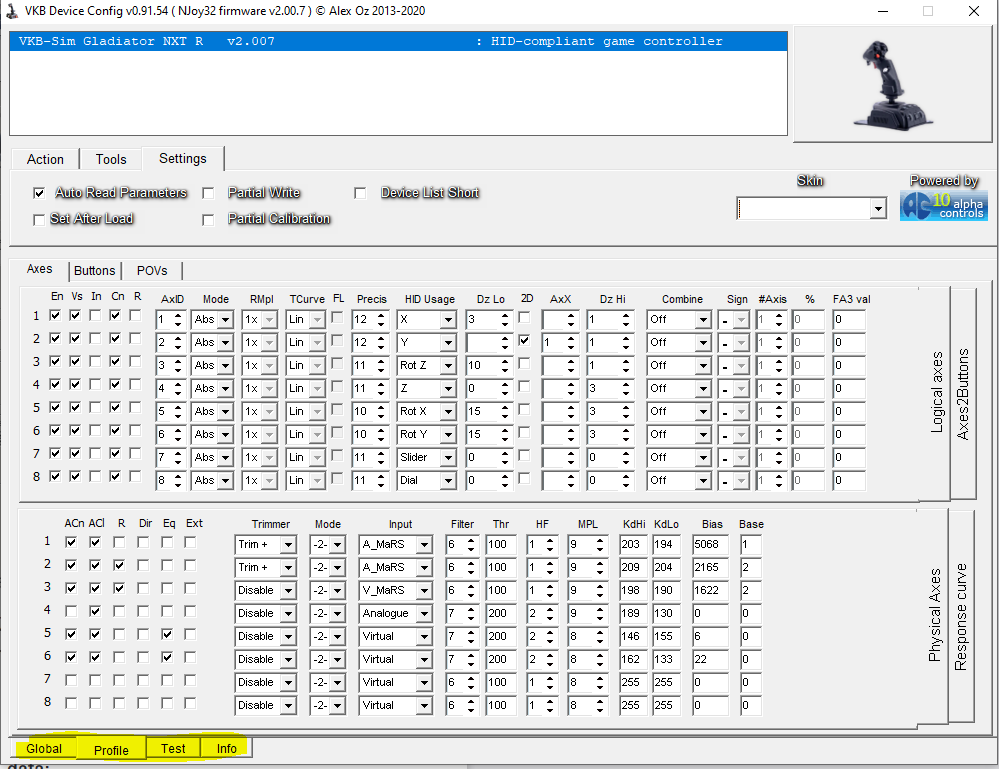Click the alpha controls logo
999x769 pixels.
944,206
